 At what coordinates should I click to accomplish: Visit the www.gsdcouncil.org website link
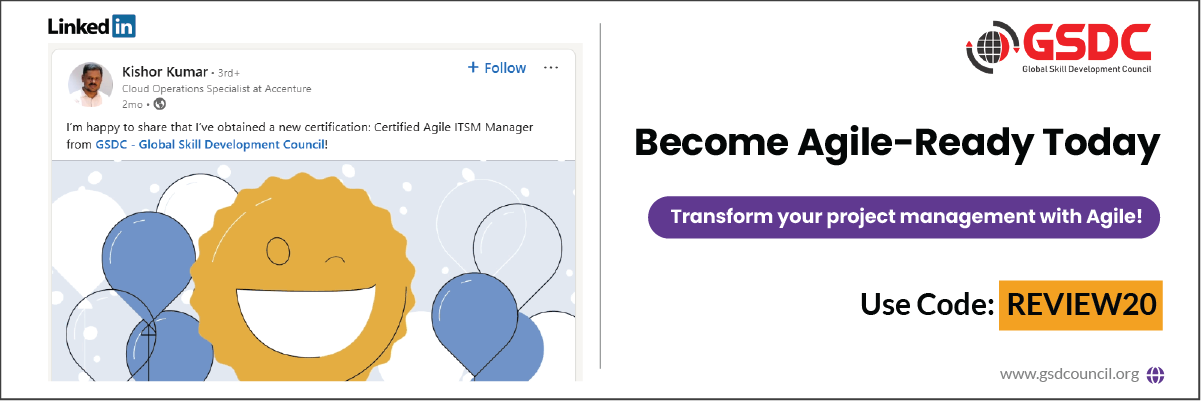coord(1070,375)
